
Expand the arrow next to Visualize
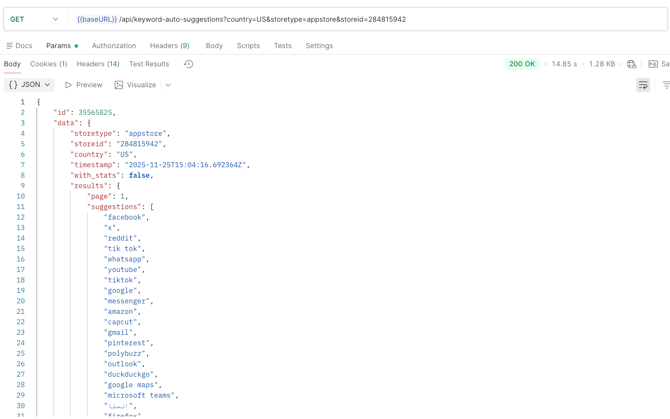[168, 85]
